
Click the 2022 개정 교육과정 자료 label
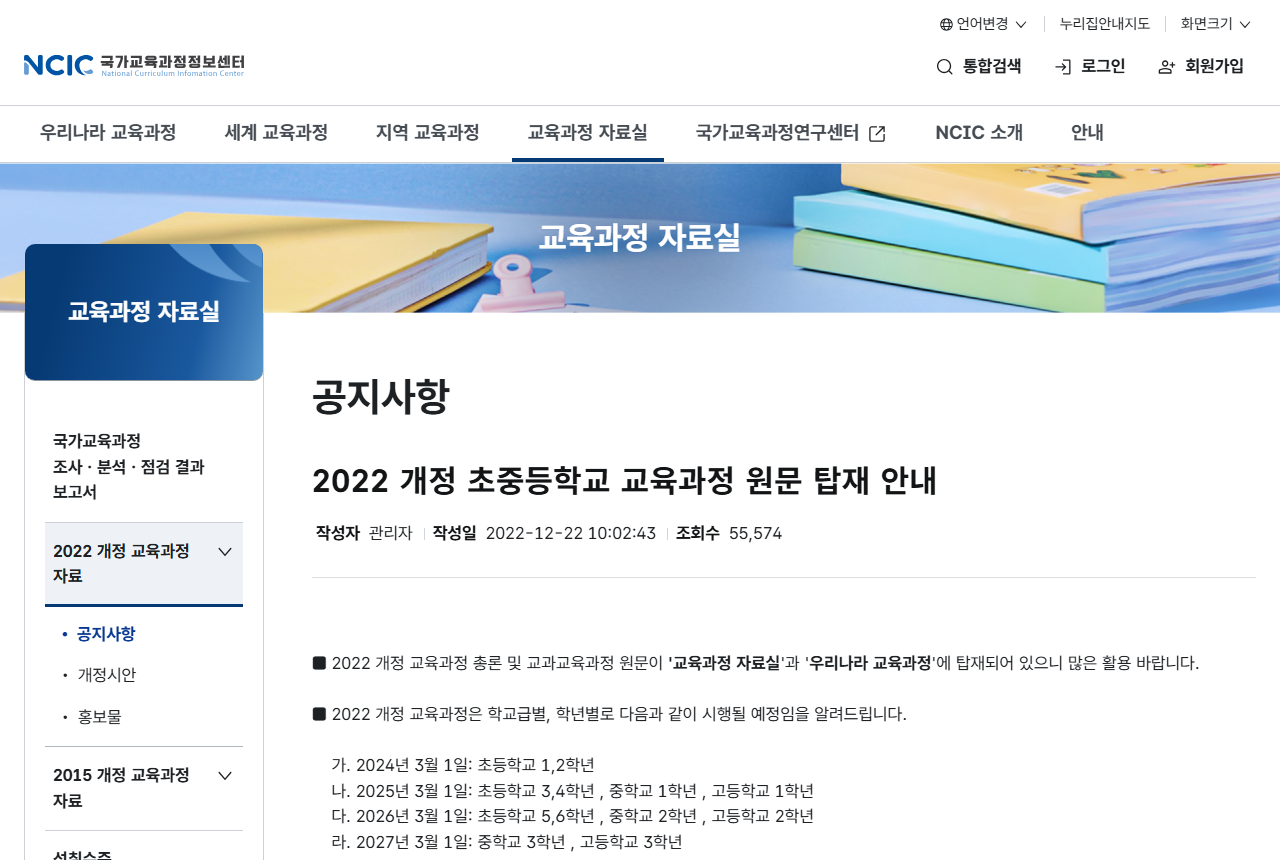click(x=121, y=564)
